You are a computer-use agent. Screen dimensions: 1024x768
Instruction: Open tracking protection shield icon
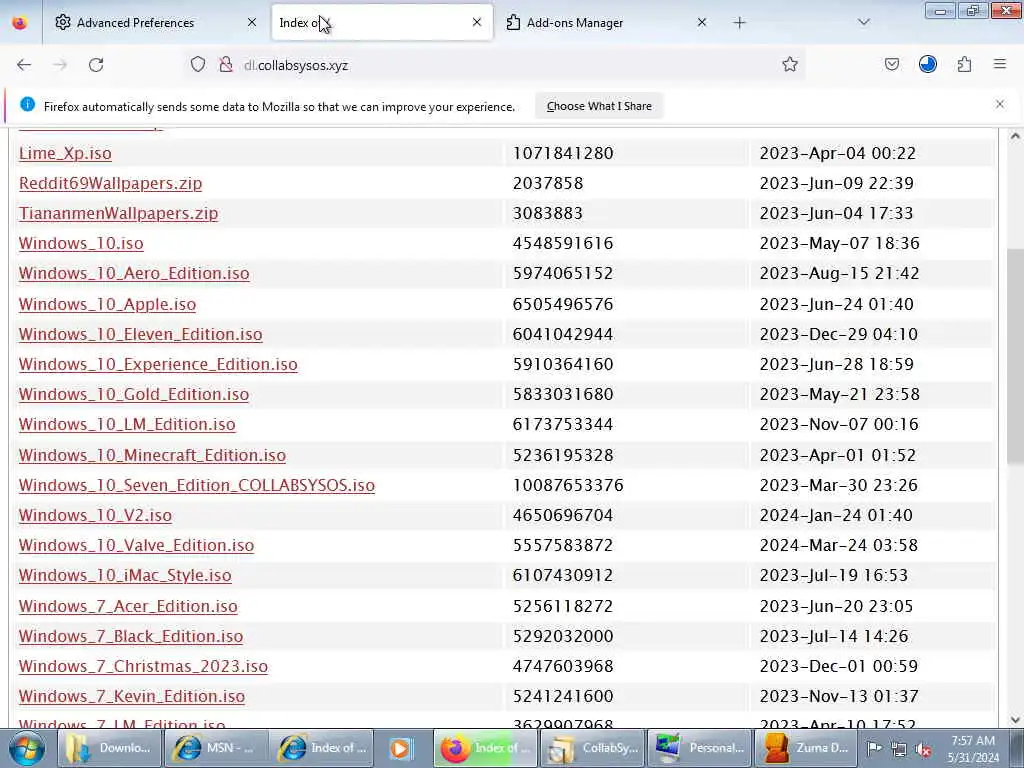(198, 65)
